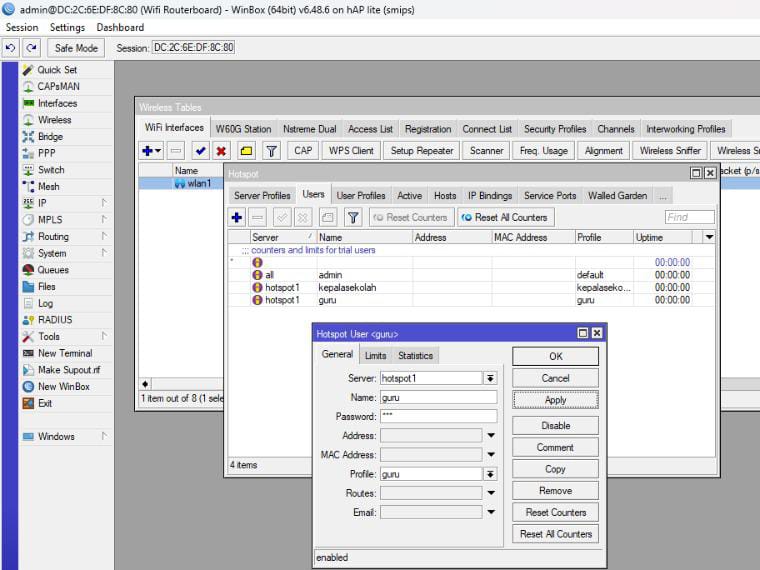Click Scanner button in Wireless Tables

486,151
